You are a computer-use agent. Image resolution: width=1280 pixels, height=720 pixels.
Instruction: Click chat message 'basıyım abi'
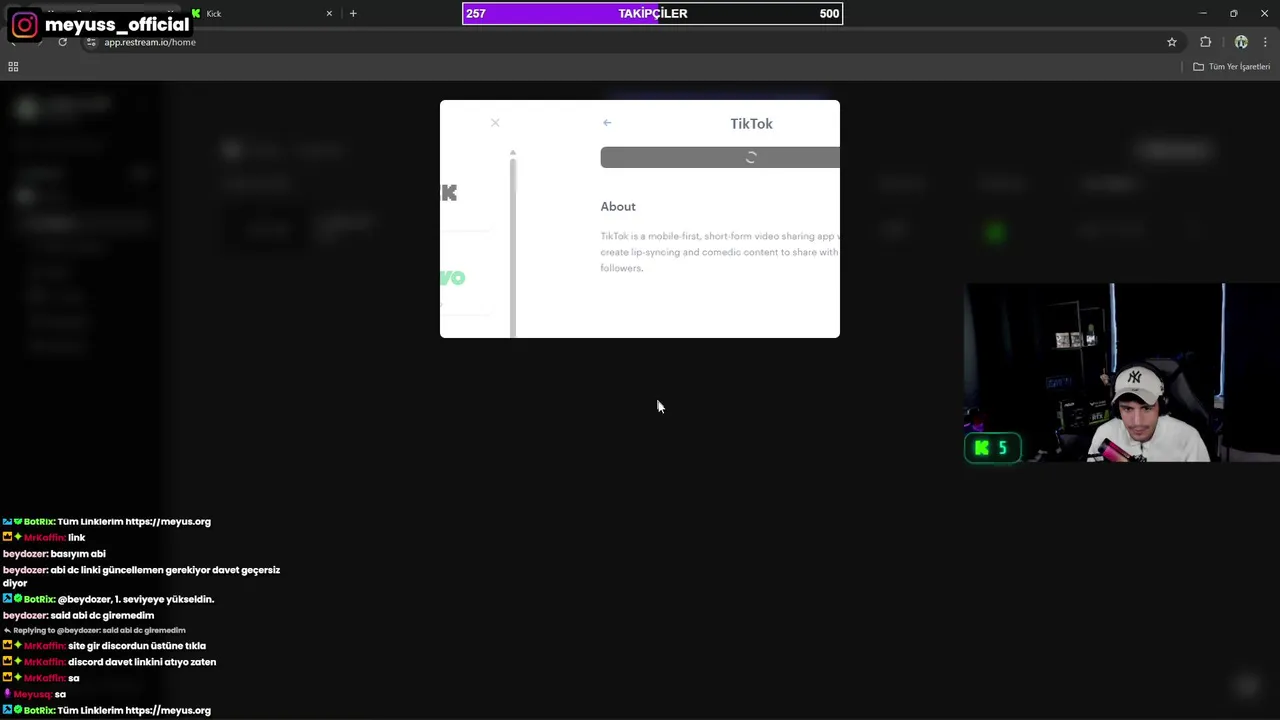pos(78,554)
